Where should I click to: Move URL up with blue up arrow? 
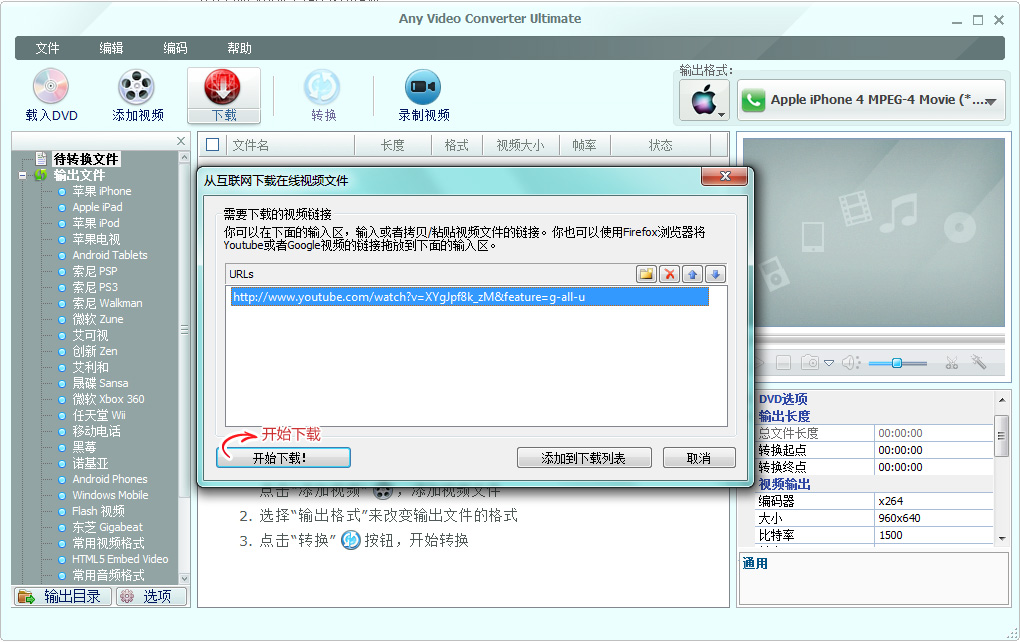pos(692,274)
